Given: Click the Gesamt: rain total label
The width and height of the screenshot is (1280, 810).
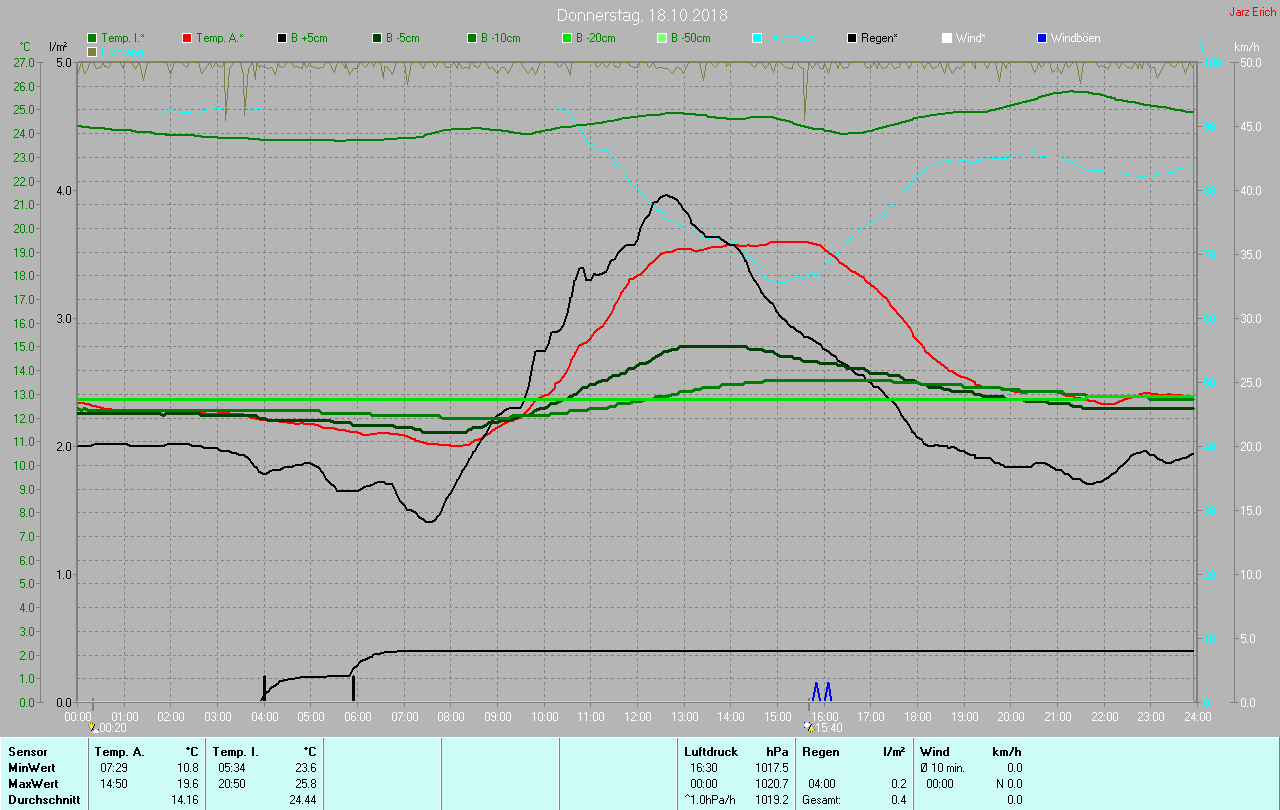Looking at the screenshot, I should pos(821,800).
